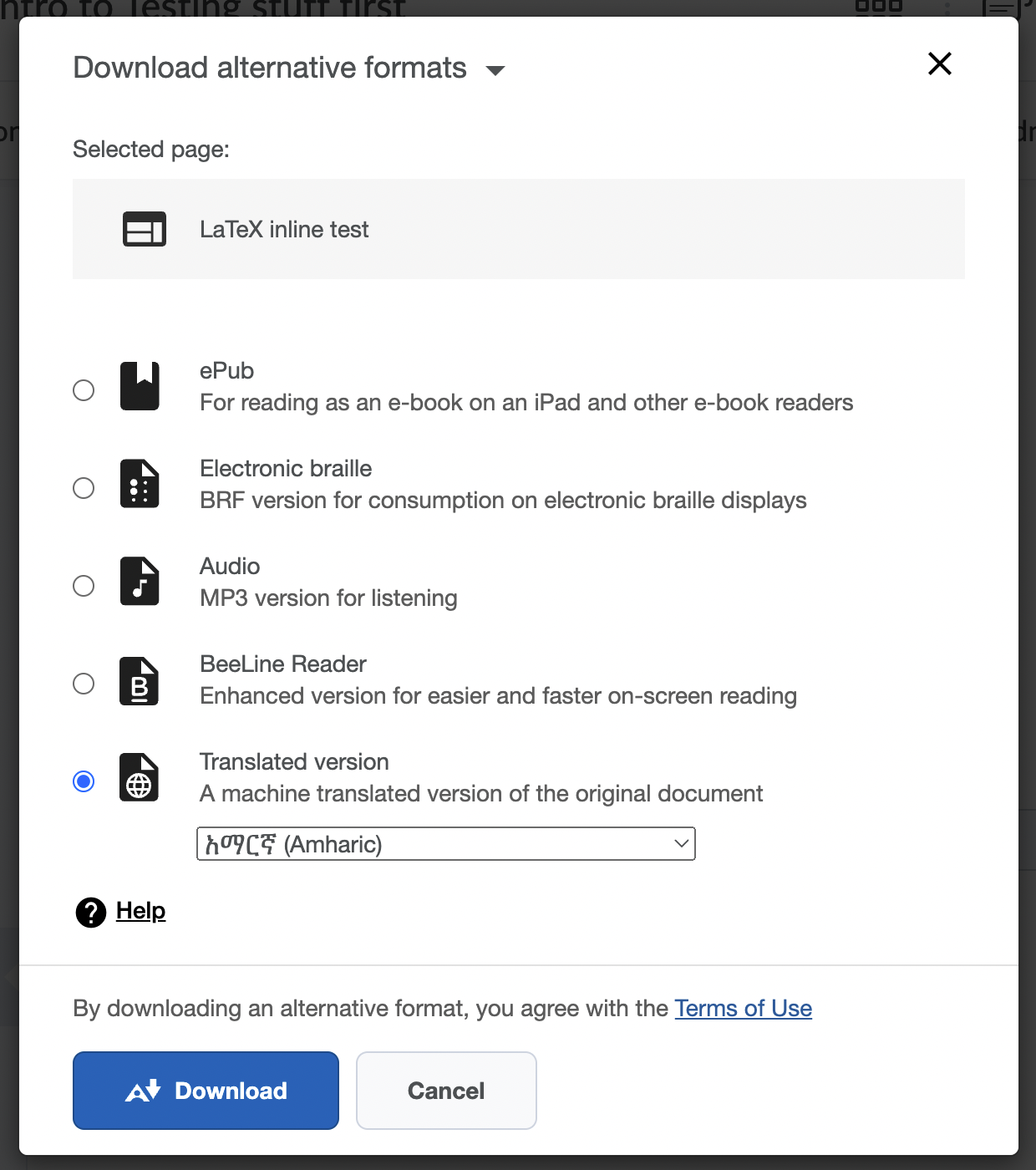The image size is (1036, 1170).
Task: Click the Audio MP3 note icon
Action: click(139, 582)
